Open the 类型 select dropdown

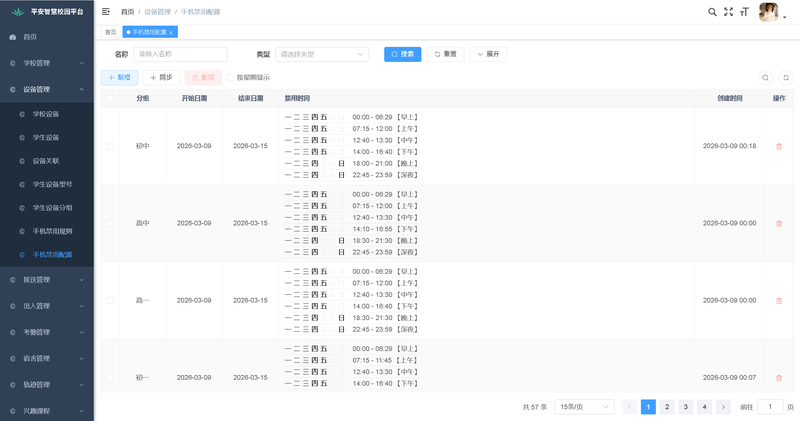click(x=322, y=54)
